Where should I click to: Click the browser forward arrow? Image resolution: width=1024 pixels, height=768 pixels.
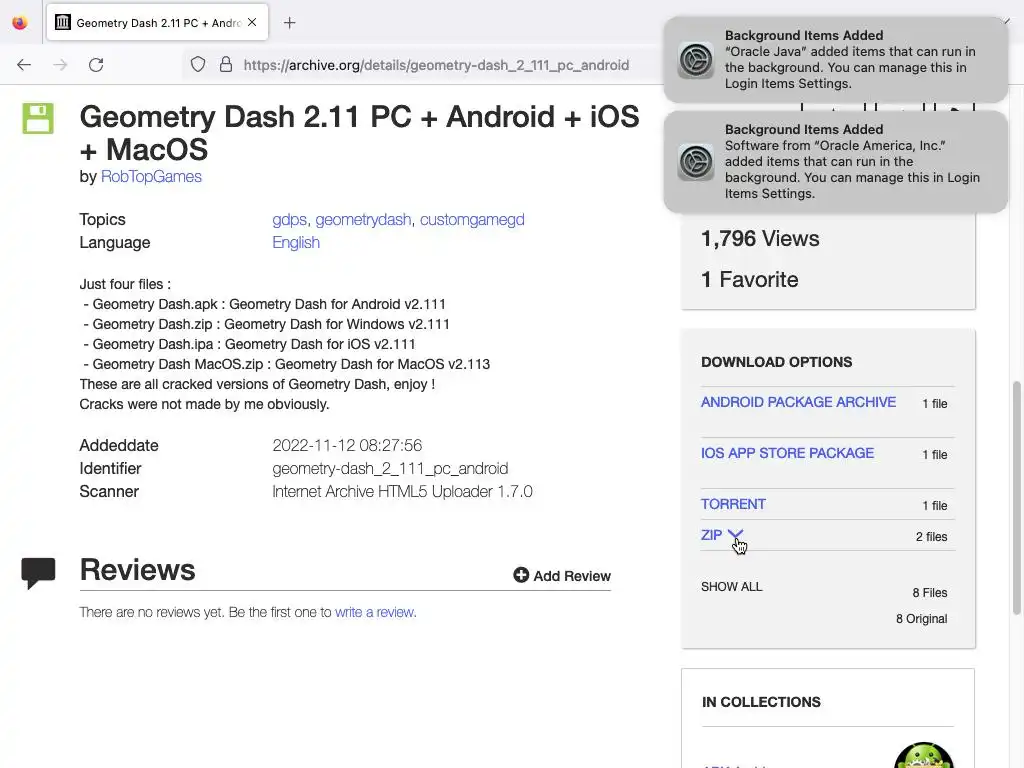pyautogui.click(x=60, y=65)
